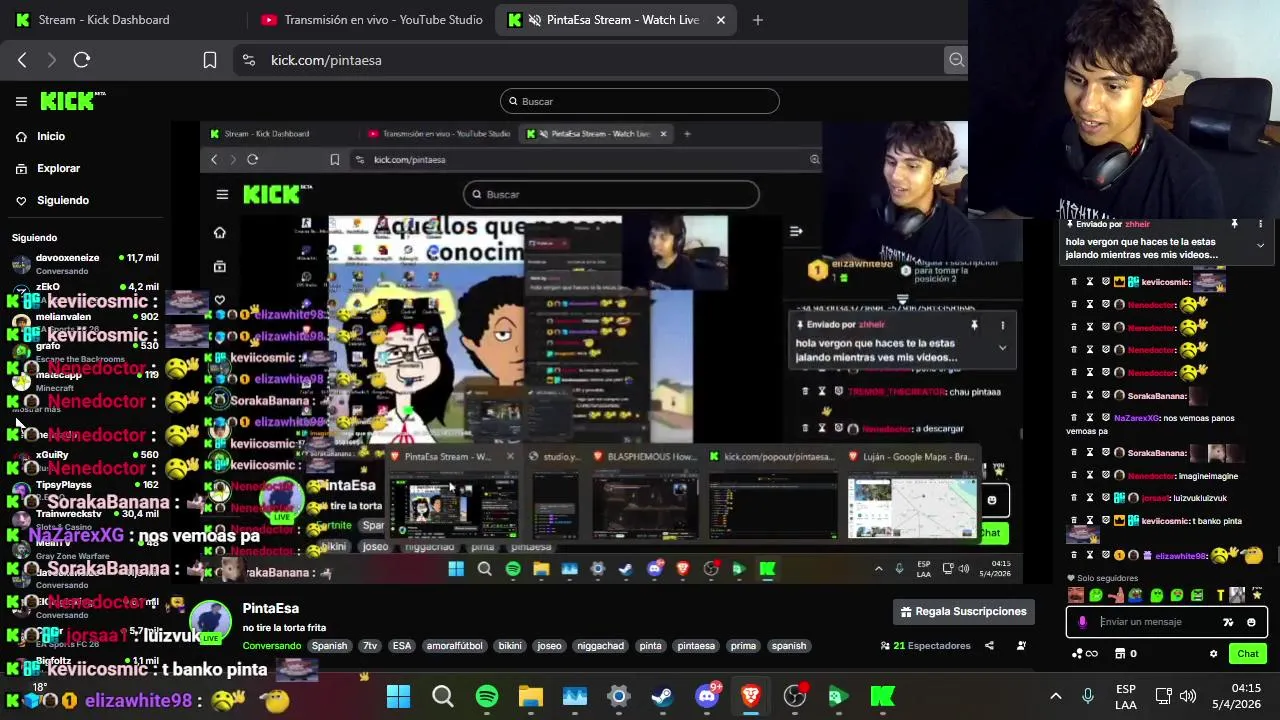The image size is (1280, 720).
Task: Pin icon on the zhheir pinned message
Action: [1235, 224]
